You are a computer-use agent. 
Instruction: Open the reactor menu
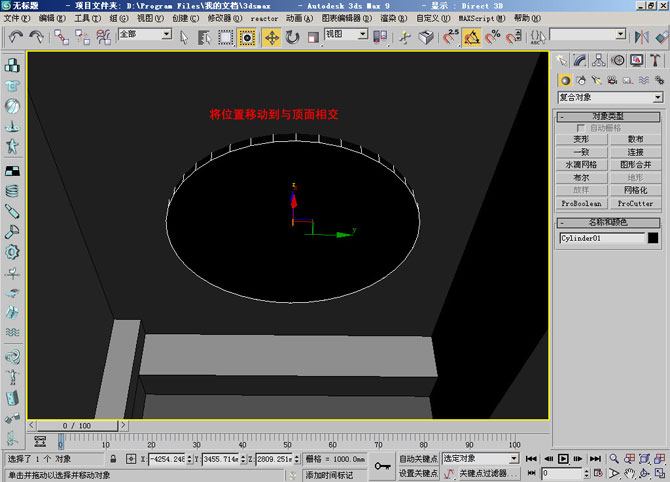[264, 18]
